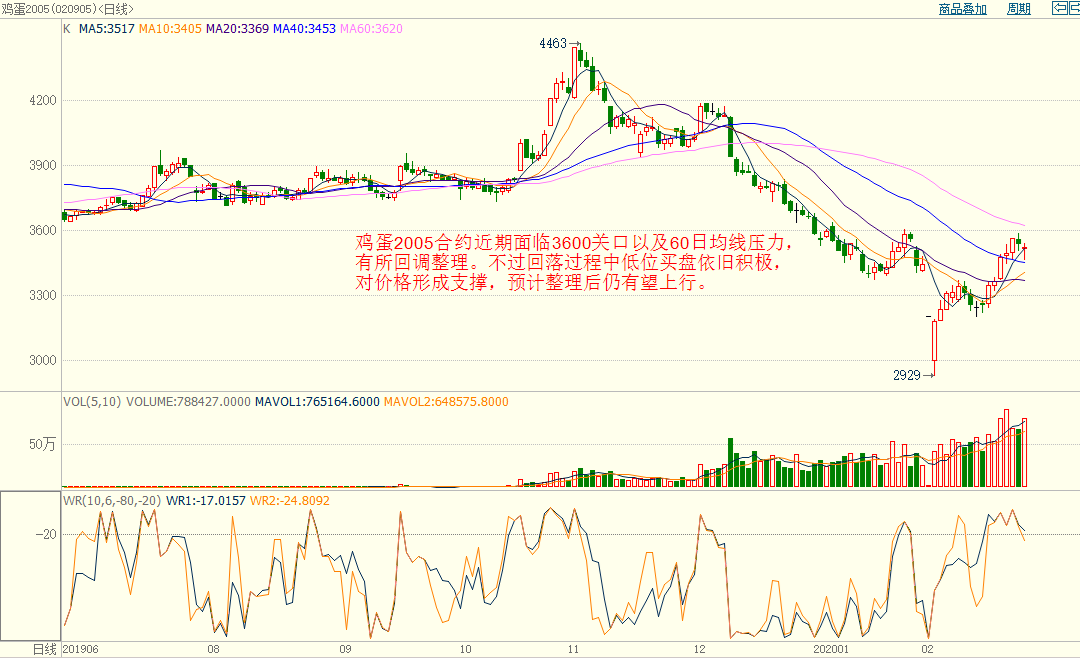Select the MA5:3517 indicator label
The width and height of the screenshot is (1080, 658).
pos(106,29)
